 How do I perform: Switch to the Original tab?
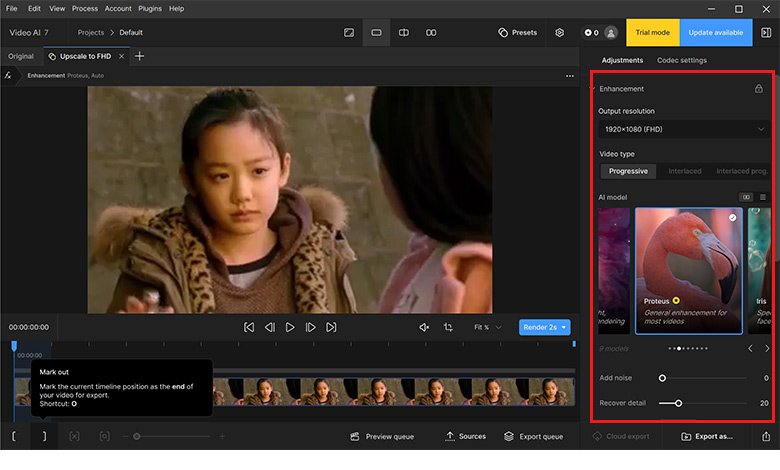[21, 56]
